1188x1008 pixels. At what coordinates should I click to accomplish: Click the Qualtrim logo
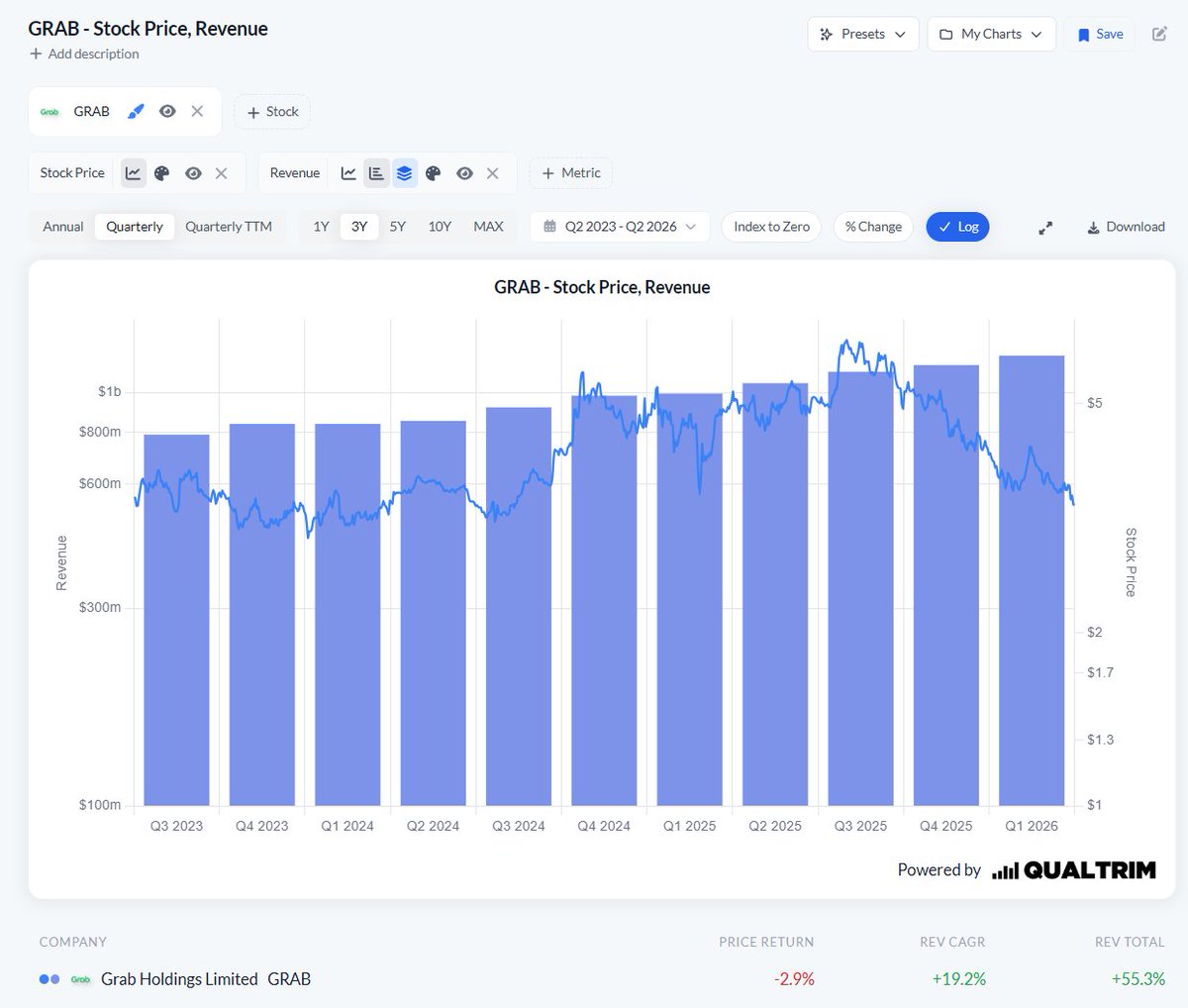pyautogui.click(x=1074, y=870)
